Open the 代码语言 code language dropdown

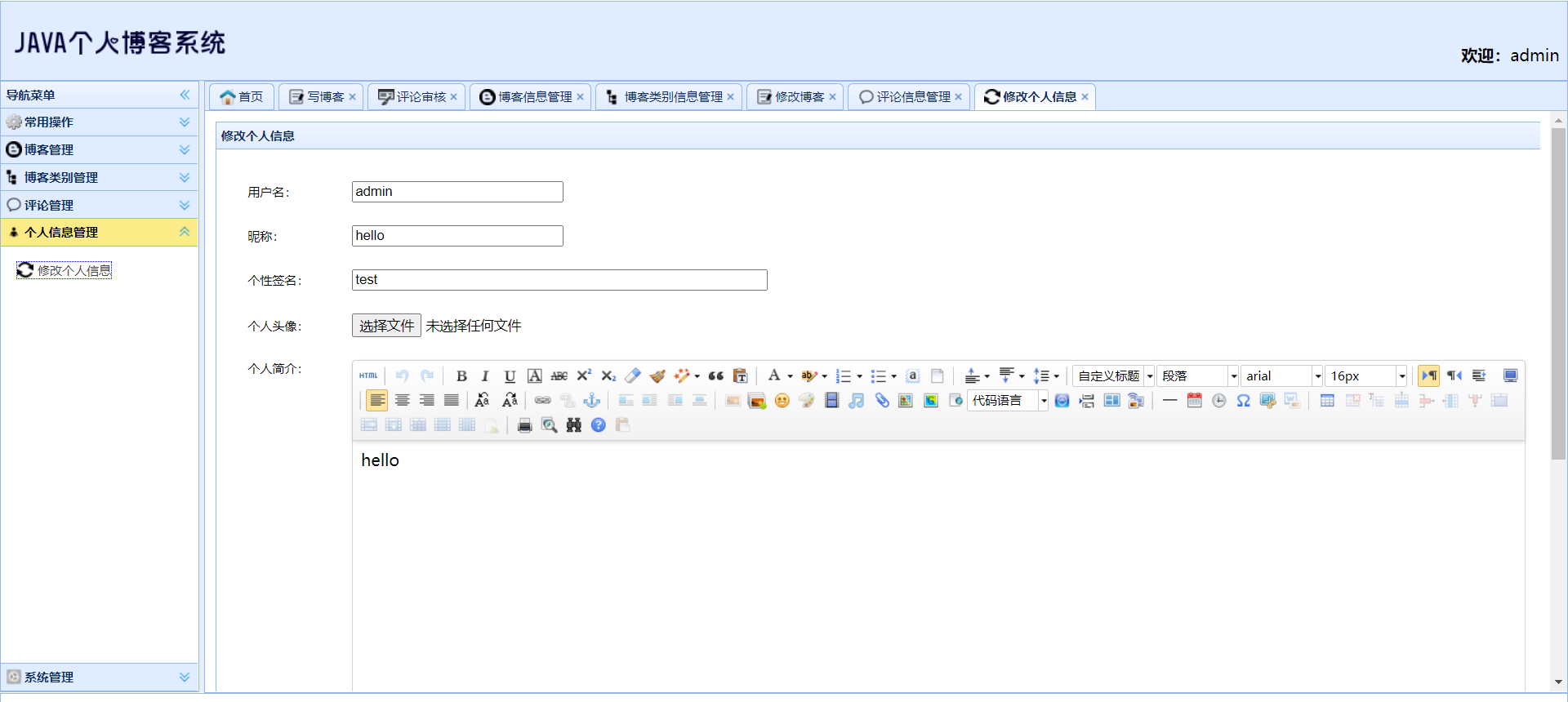[x=1008, y=400]
